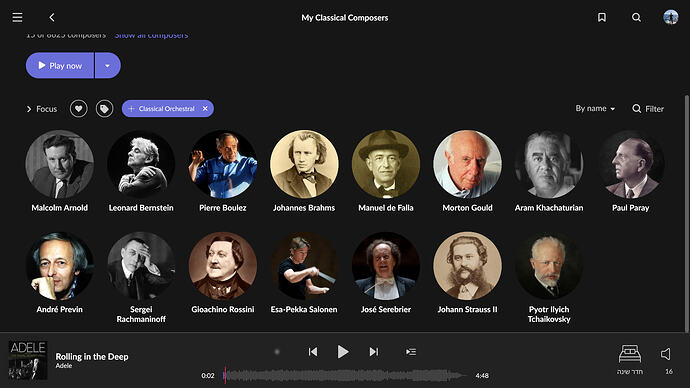Click the volume level 16 value

(x=669, y=372)
